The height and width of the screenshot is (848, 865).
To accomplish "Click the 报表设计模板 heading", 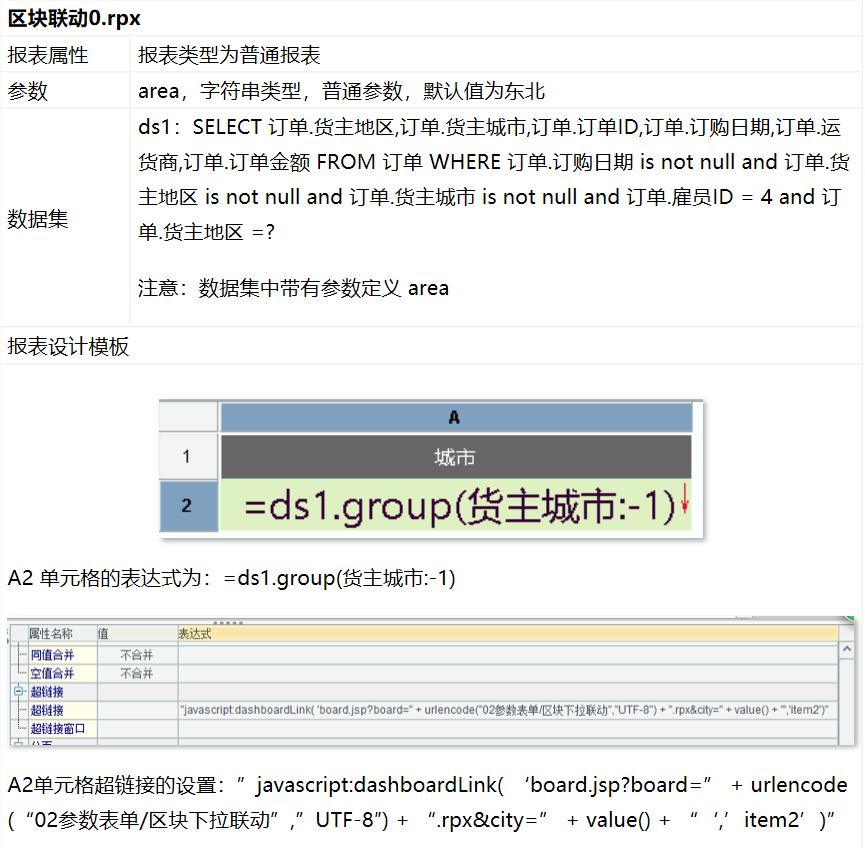I will pos(68,346).
